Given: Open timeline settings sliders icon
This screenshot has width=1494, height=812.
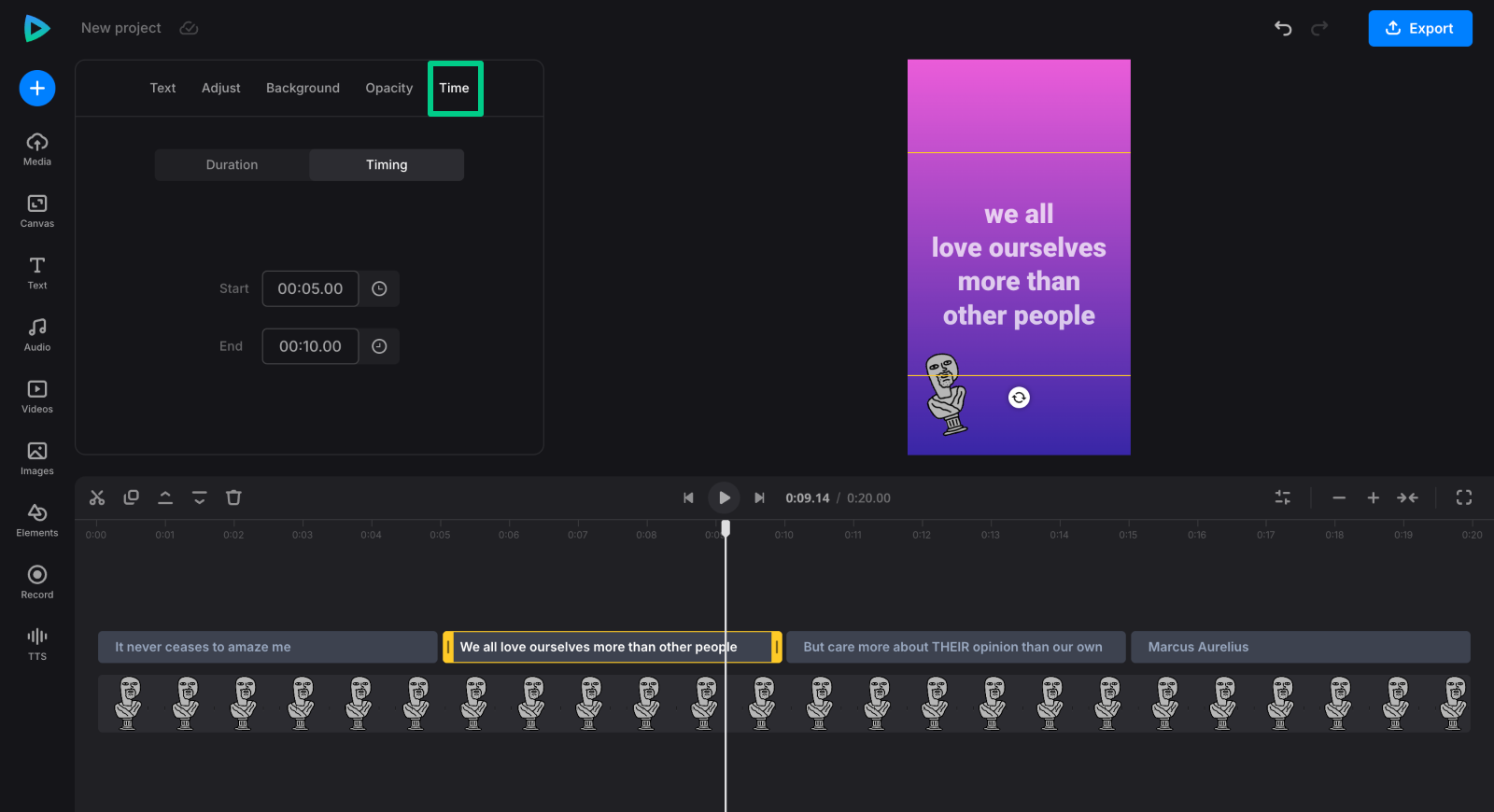Looking at the screenshot, I should coord(1283,497).
